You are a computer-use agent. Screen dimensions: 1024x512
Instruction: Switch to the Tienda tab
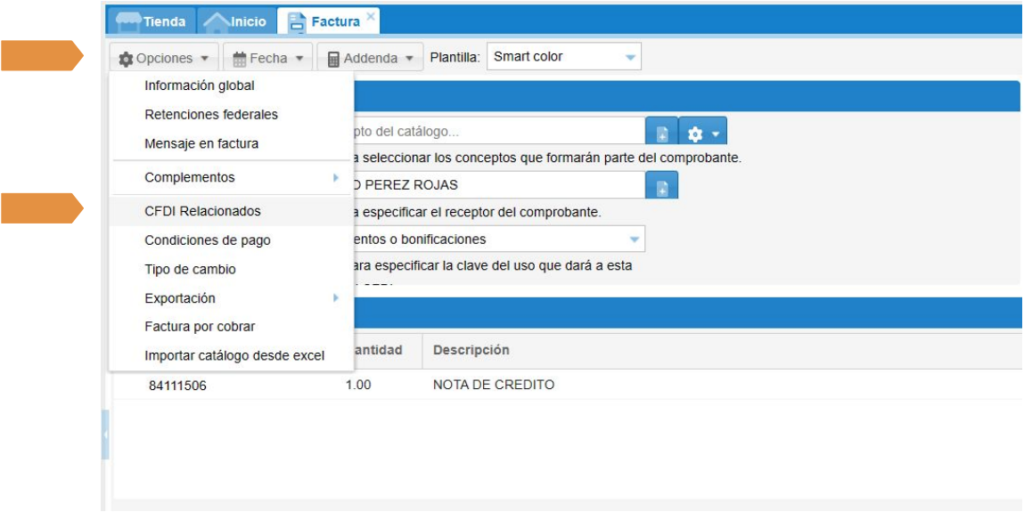[x=152, y=21]
